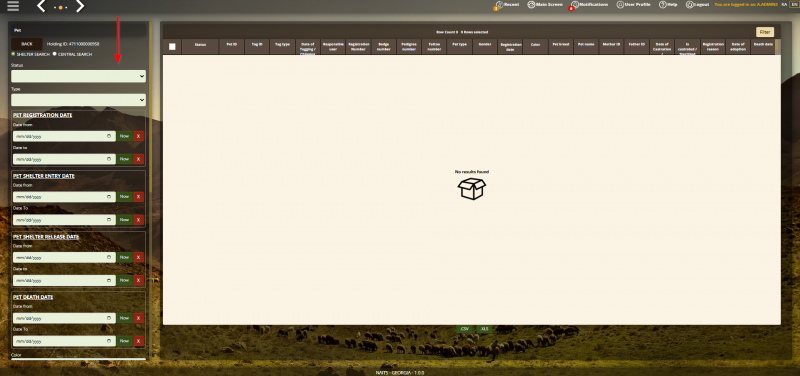This screenshot has width=800, height=376.
Task: Click the Filter button
Action: [x=765, y=32]
